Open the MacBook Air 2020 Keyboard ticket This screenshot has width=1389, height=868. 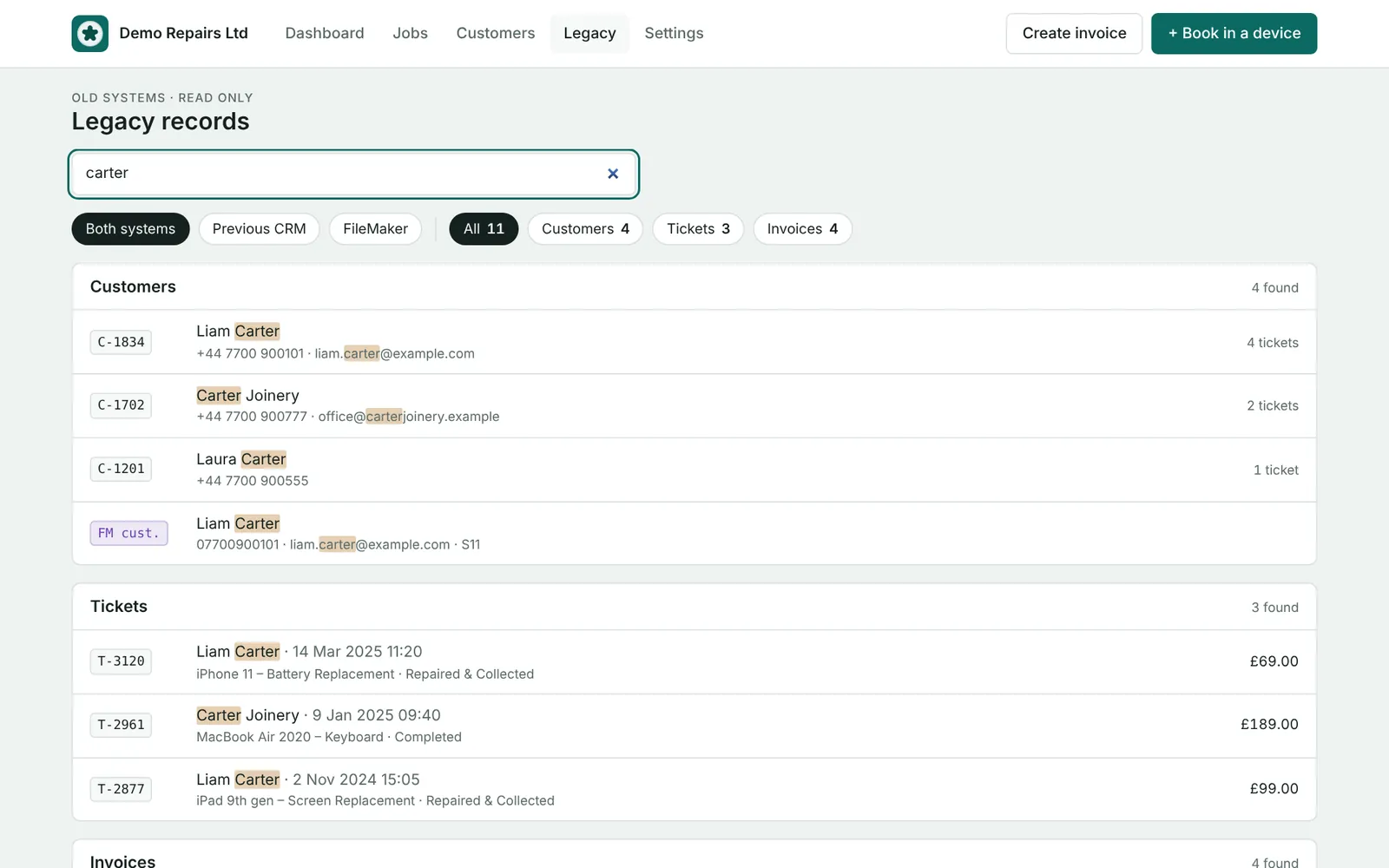(694, 726)
